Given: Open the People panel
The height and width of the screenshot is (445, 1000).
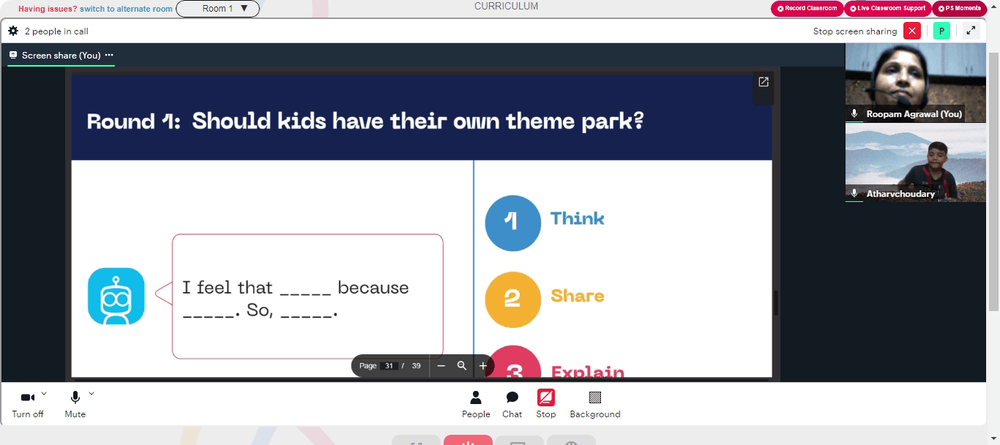Looking at the screenshot, I should (476, 405).
